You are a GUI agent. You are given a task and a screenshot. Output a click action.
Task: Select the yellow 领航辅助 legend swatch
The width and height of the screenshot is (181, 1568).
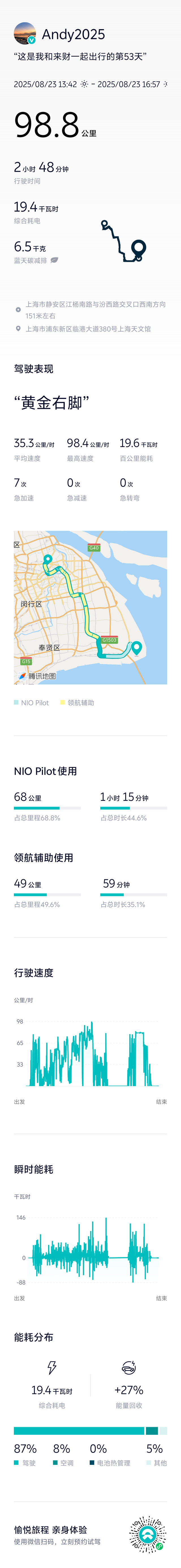pyautogui.click(x=63, y=703)
